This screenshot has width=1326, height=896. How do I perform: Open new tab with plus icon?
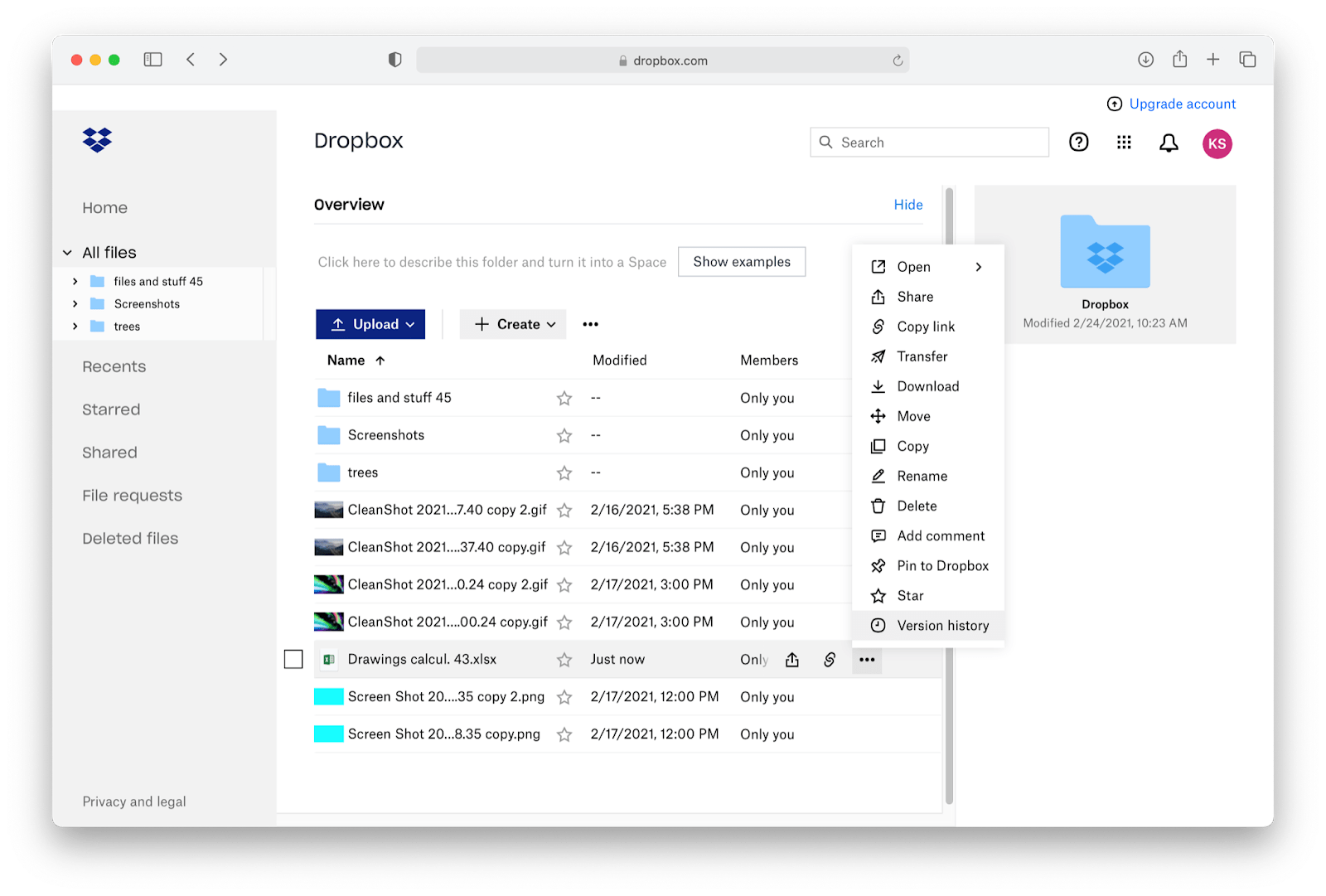[x=1212, y=60]
